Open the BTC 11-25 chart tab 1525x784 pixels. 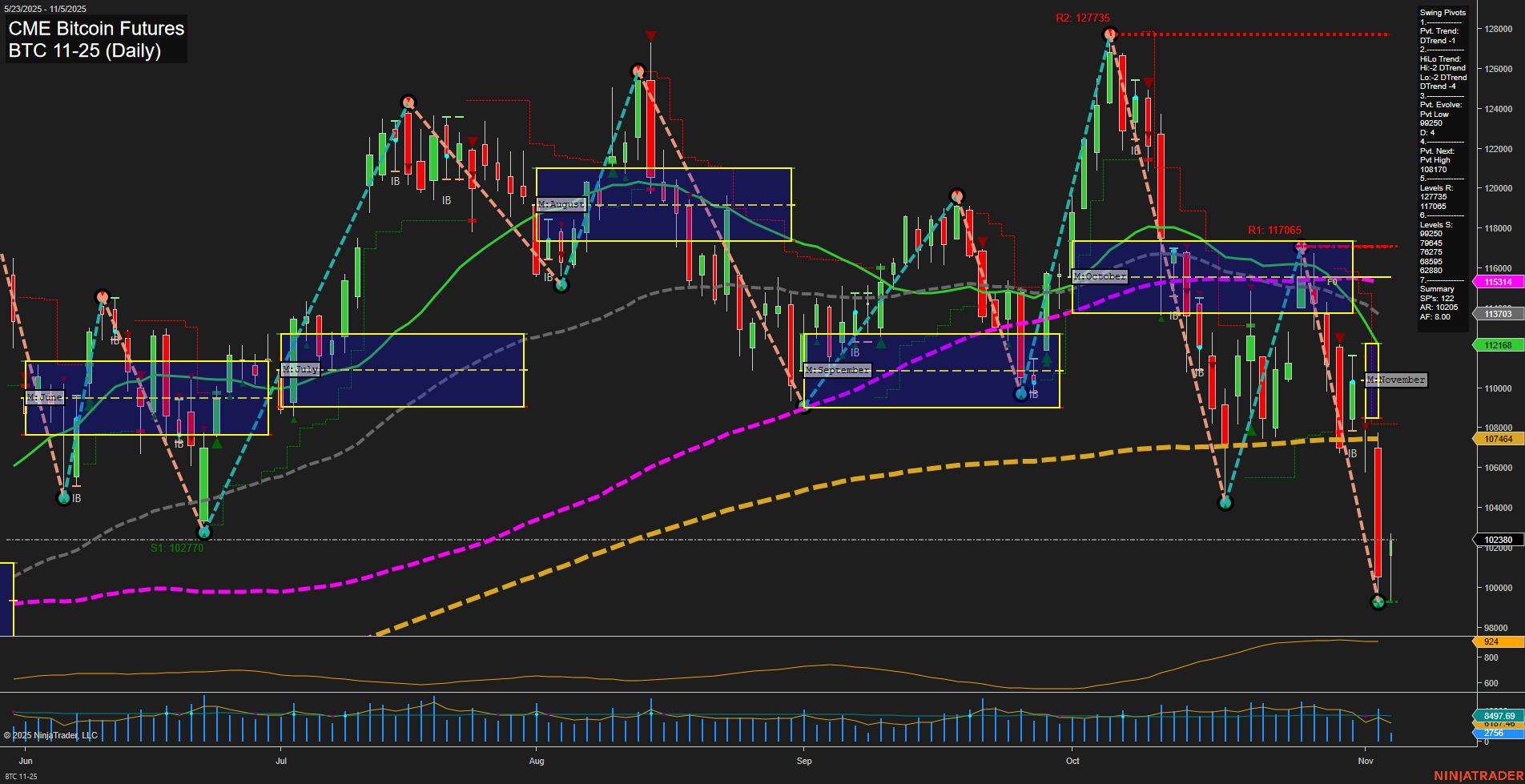[x=21, y=776]
